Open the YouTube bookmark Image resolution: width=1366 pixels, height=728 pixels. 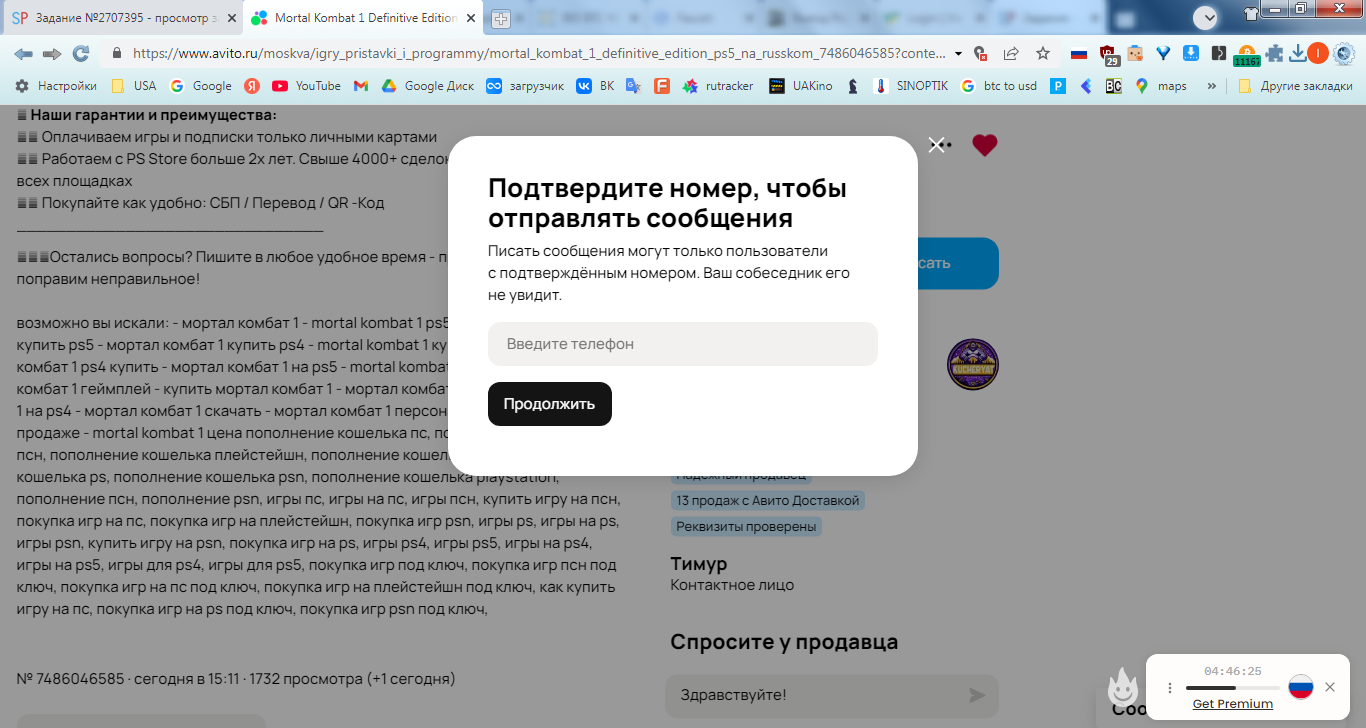click(307, 86)
